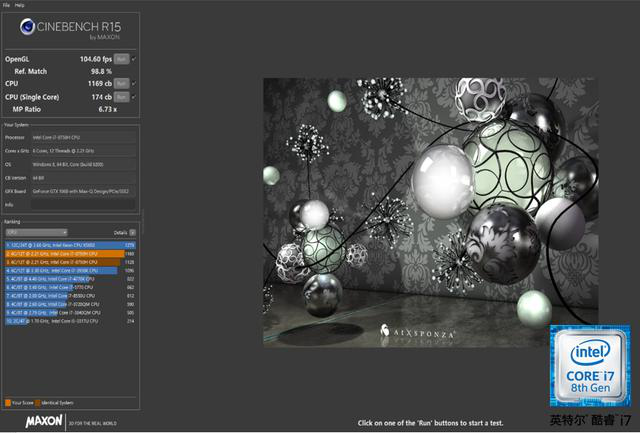
Task: Click the MP Ratio 6.73 x value
Action: coord(108,109)
